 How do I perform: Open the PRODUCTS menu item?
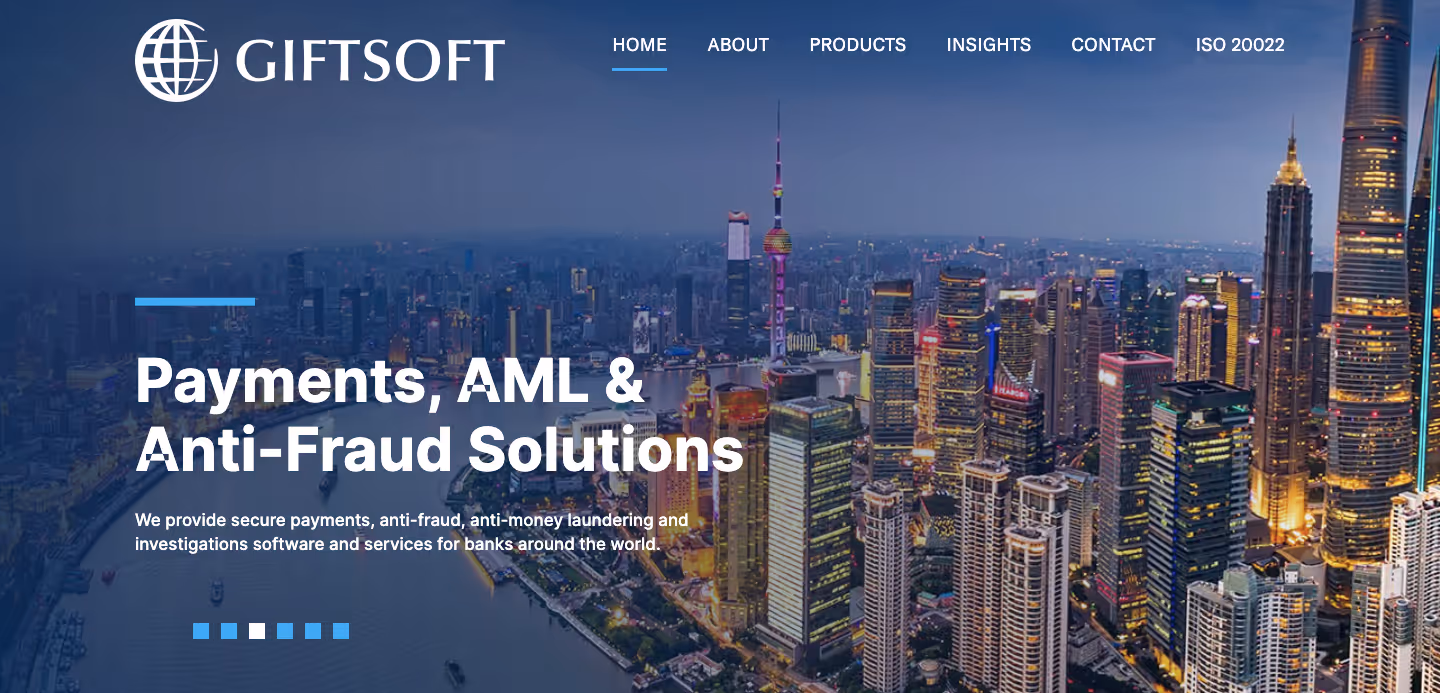[858, 45]
